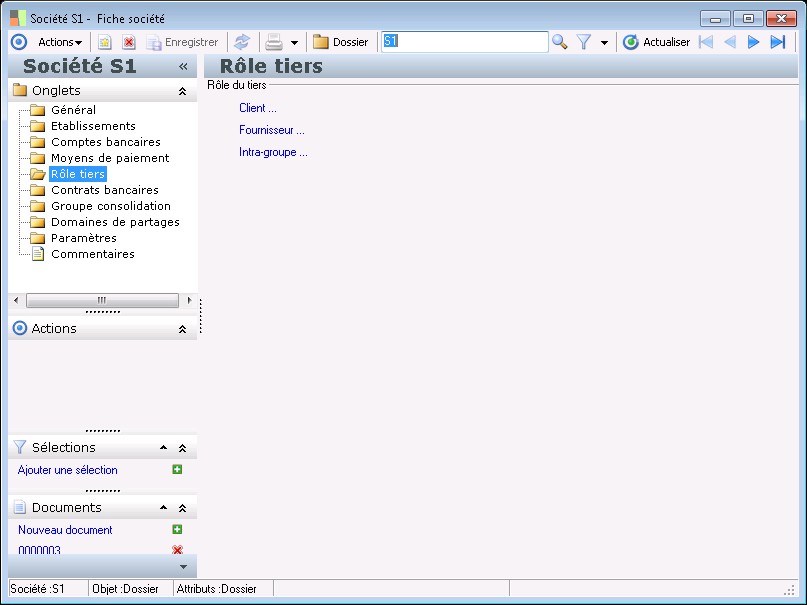Viewport: 807px width, 605px height.
Task: Go to next record arrow icon
Action: point(753,42)
